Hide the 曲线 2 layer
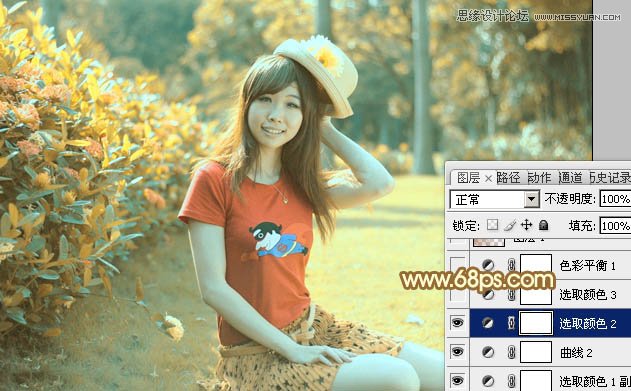 458,352
